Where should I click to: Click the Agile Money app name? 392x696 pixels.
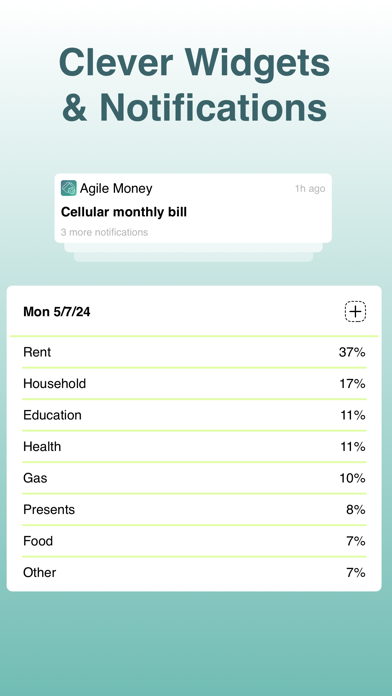pos(116,188)
